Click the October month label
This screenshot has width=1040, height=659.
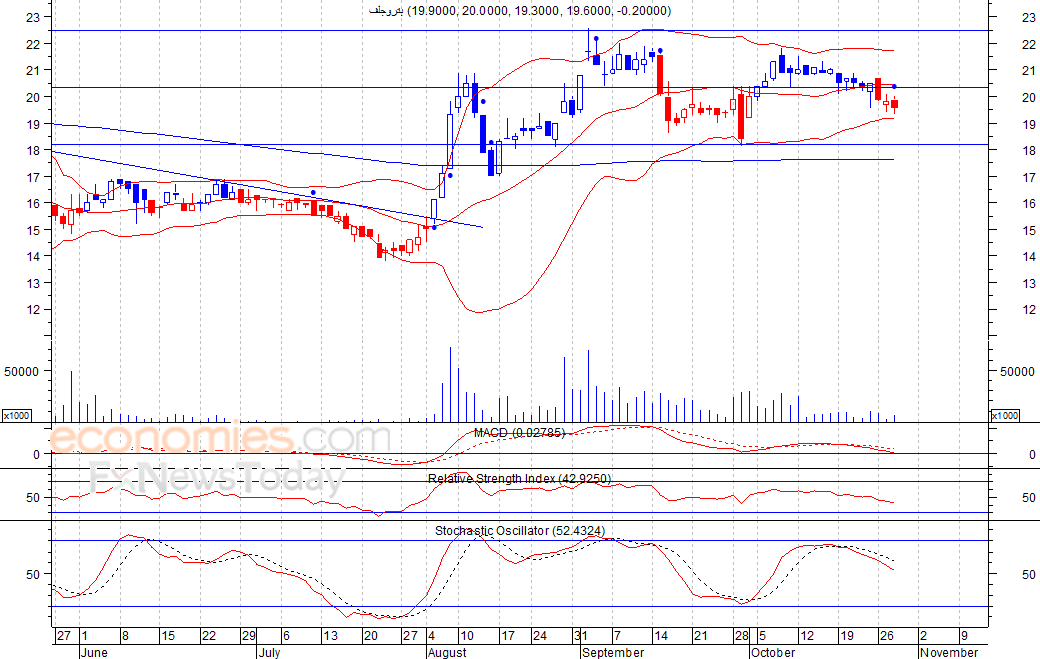(x=773, y=652)
